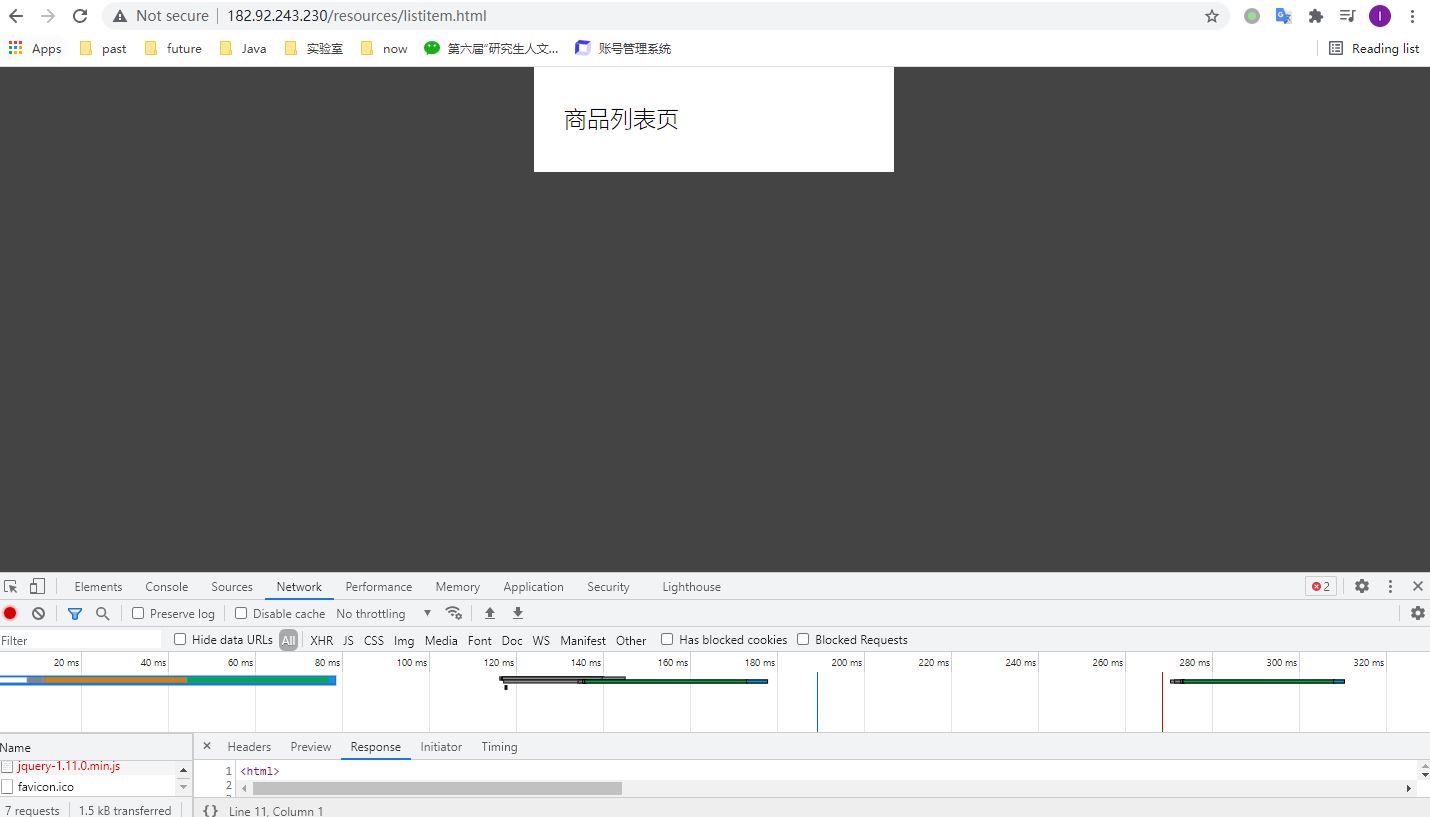Import a HAR file

(489, 613)
